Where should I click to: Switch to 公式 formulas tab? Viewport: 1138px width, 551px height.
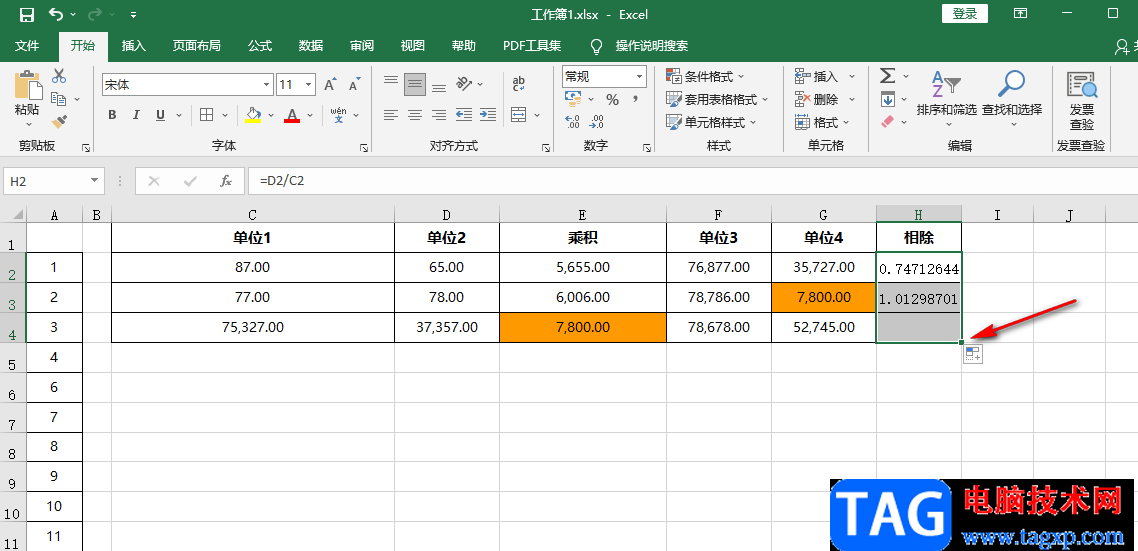click(x=260, y=46)
